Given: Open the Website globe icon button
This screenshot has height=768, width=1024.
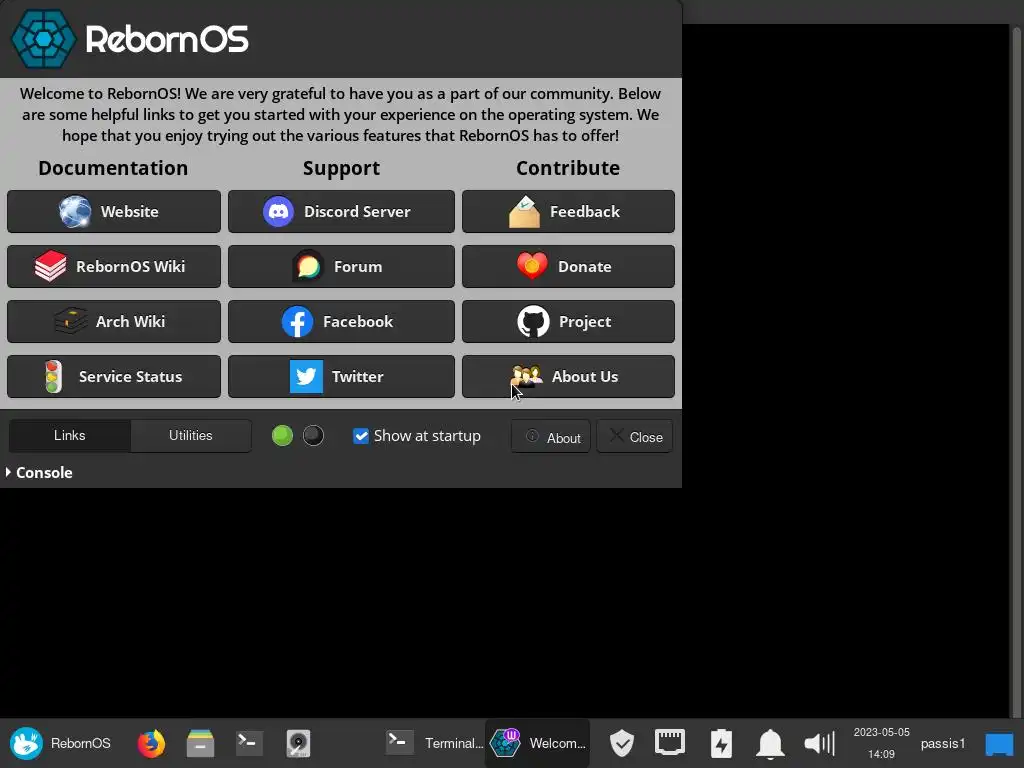Looking at the screenshot, I should pyautogui.click(x=75, y=212).
